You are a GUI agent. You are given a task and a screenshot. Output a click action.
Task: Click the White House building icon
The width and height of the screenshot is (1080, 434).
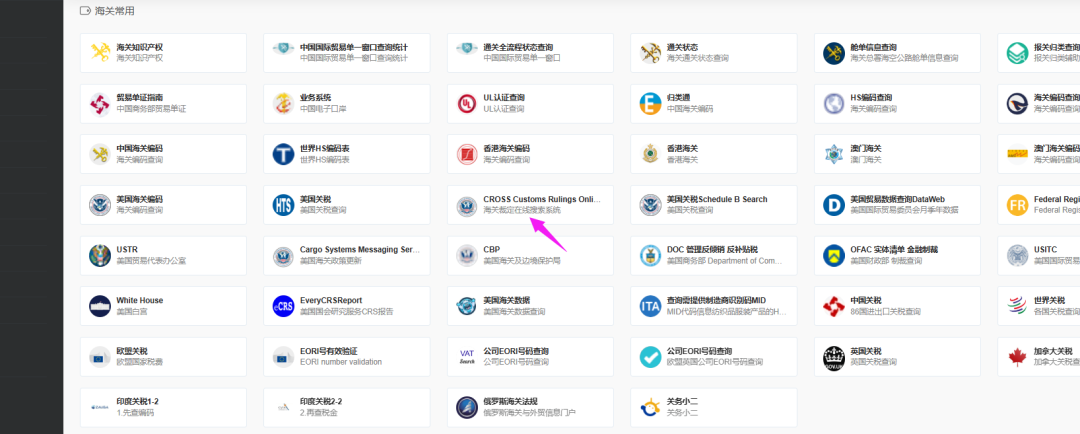pyautogui.click(x=100, y=307)
